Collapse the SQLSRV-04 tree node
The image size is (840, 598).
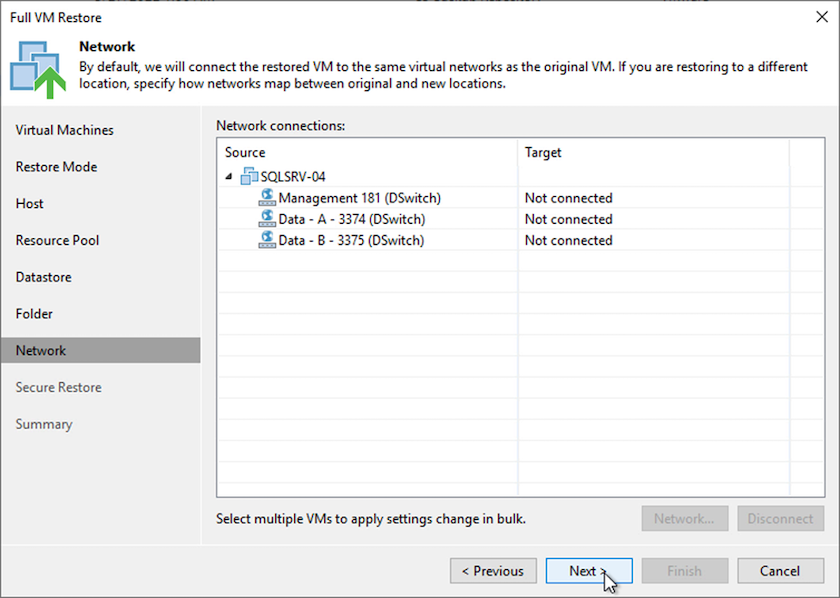[x=229, y=177]
